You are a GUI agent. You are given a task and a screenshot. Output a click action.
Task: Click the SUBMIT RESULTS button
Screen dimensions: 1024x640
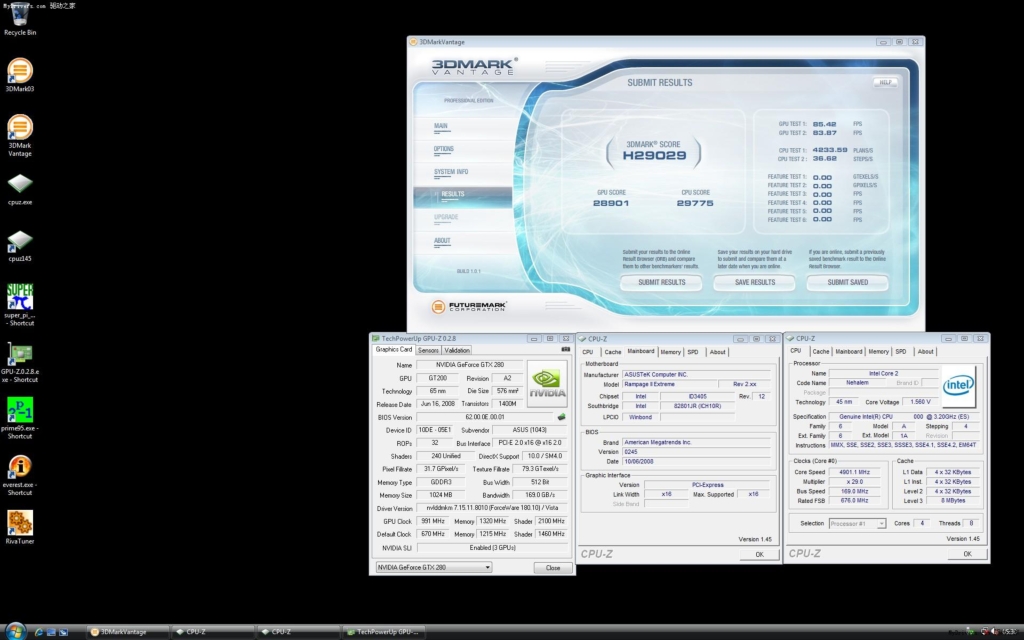662,283
